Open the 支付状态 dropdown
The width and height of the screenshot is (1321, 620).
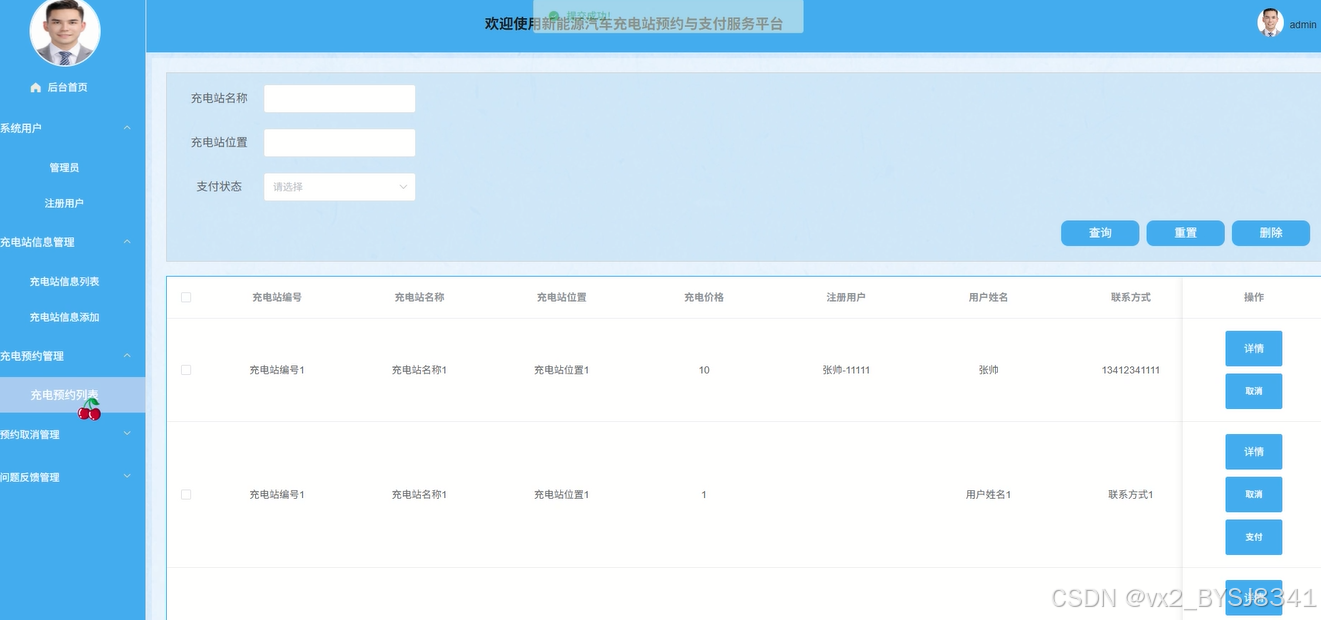point(339,187)
